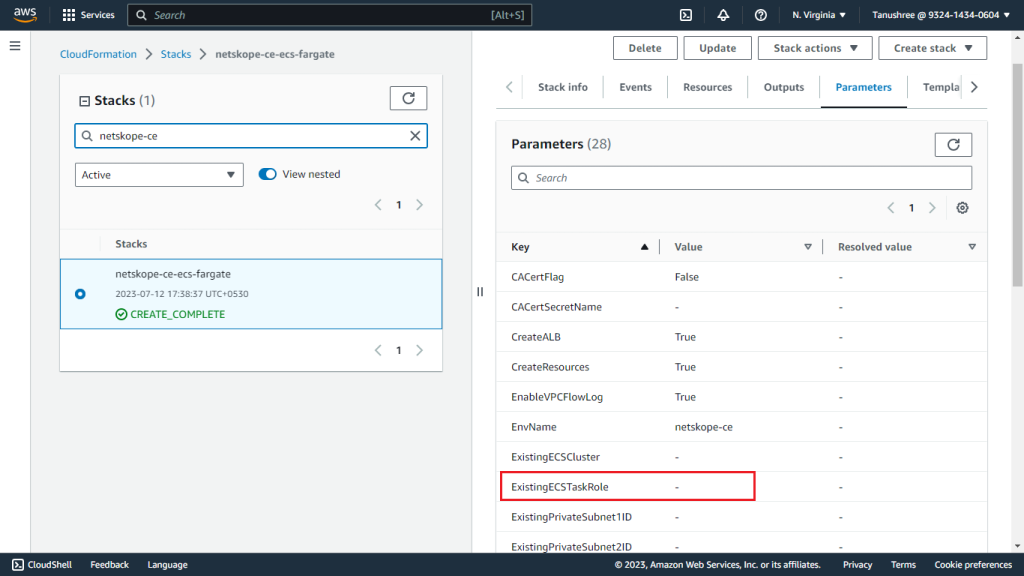
Task: Open the side navigation hamburger menu
Action: 15,46
